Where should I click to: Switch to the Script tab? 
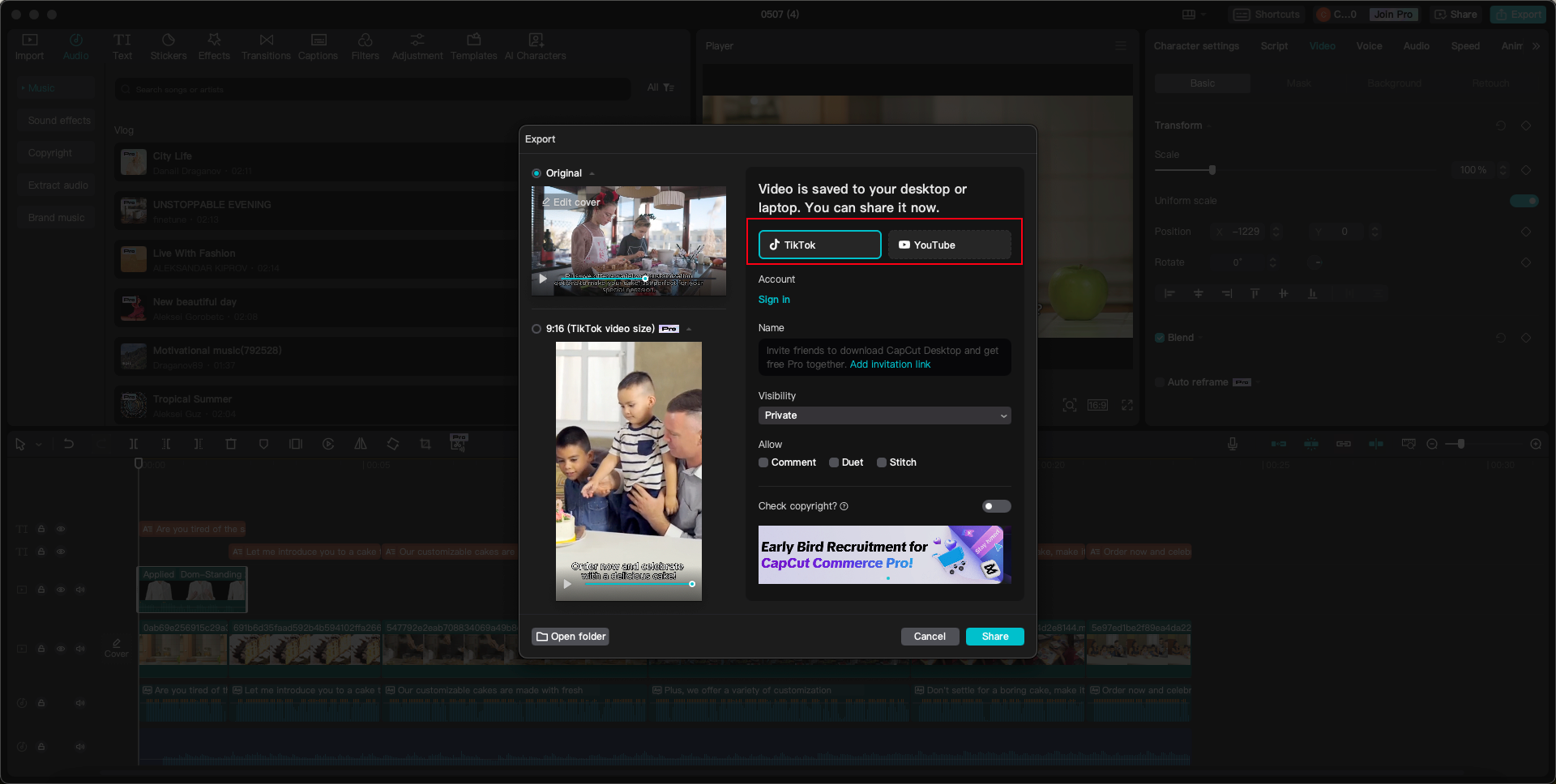[x=1274, y=46]
